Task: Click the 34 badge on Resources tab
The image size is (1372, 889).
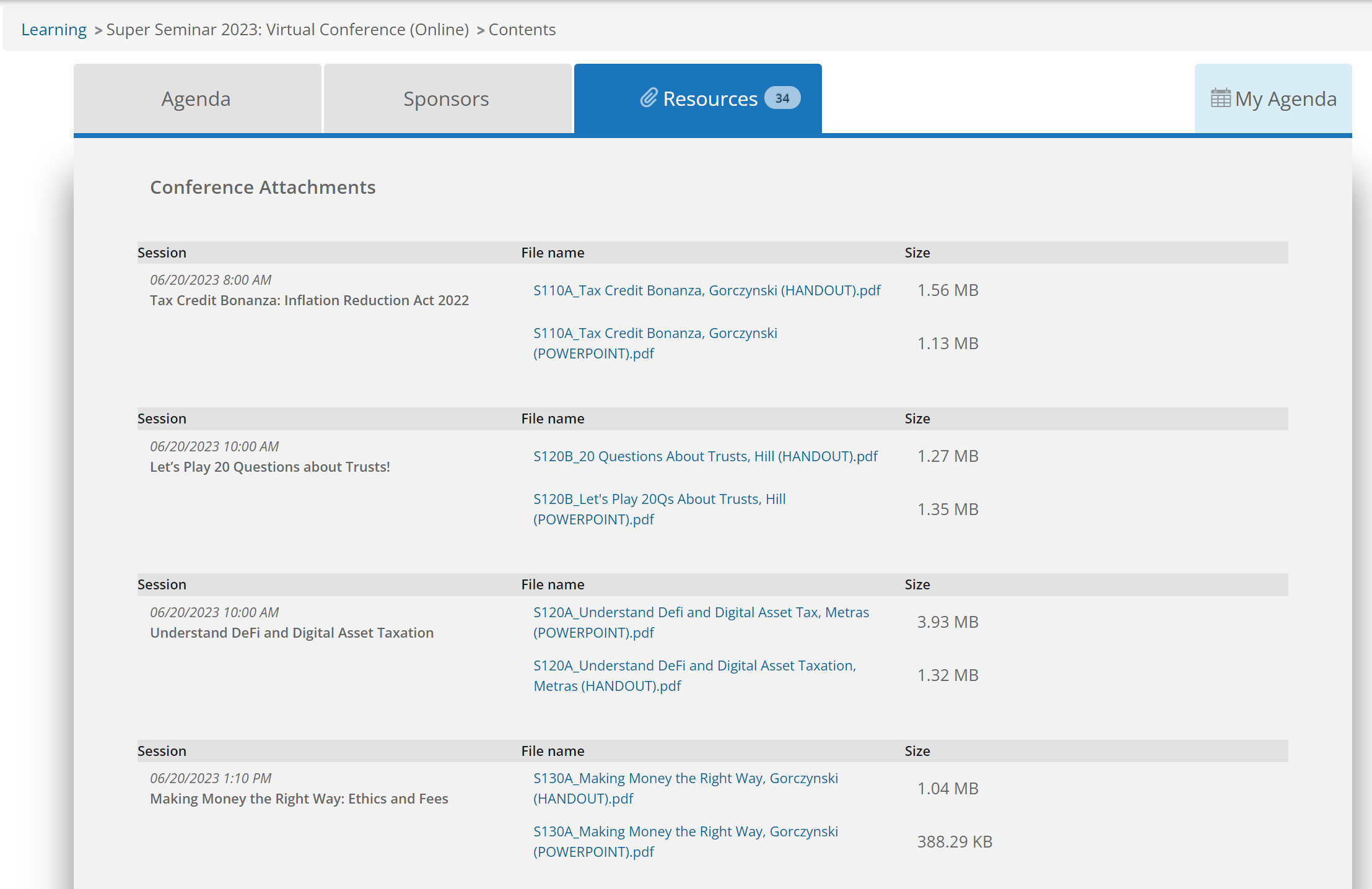Action: pyautogui.click(x=782, y=98)
